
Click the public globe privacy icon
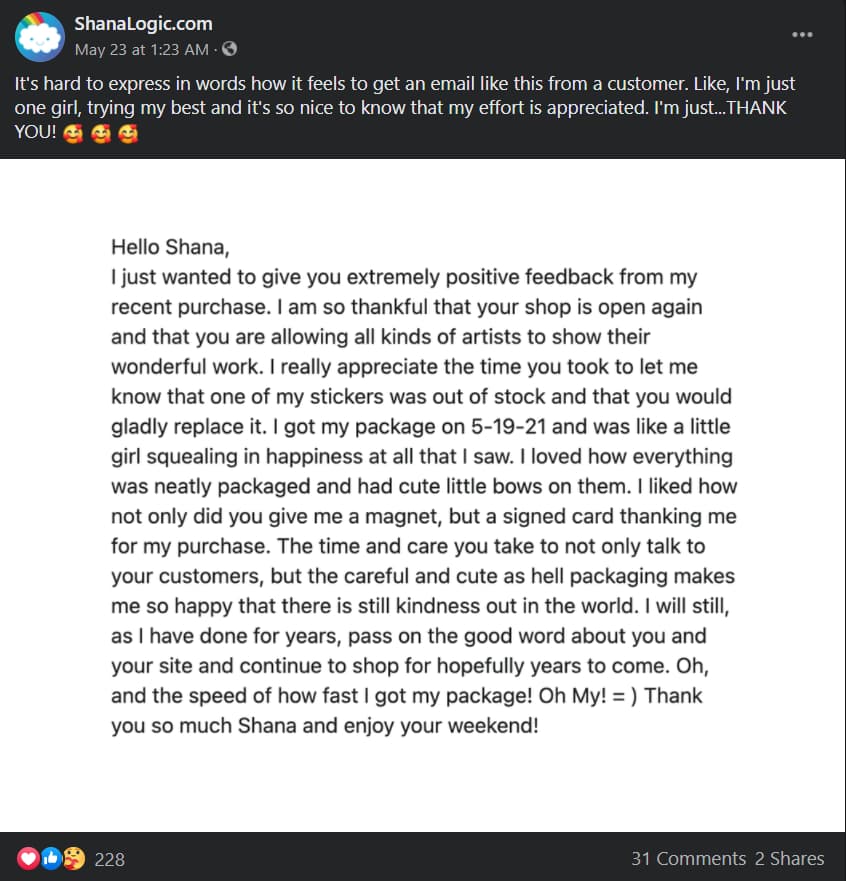click(x=229, y=49)
